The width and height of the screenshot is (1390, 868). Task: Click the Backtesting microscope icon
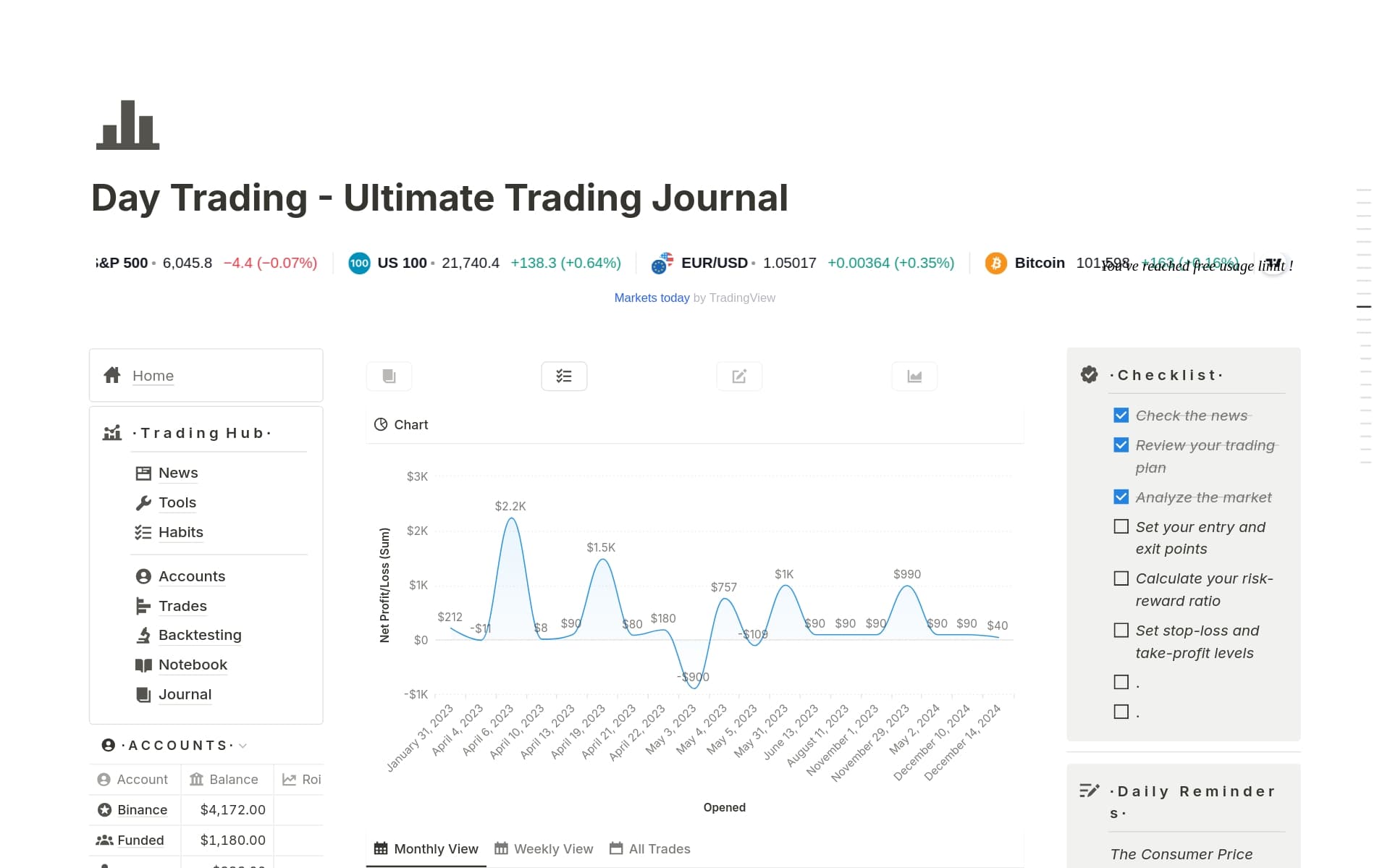[143, 635]
